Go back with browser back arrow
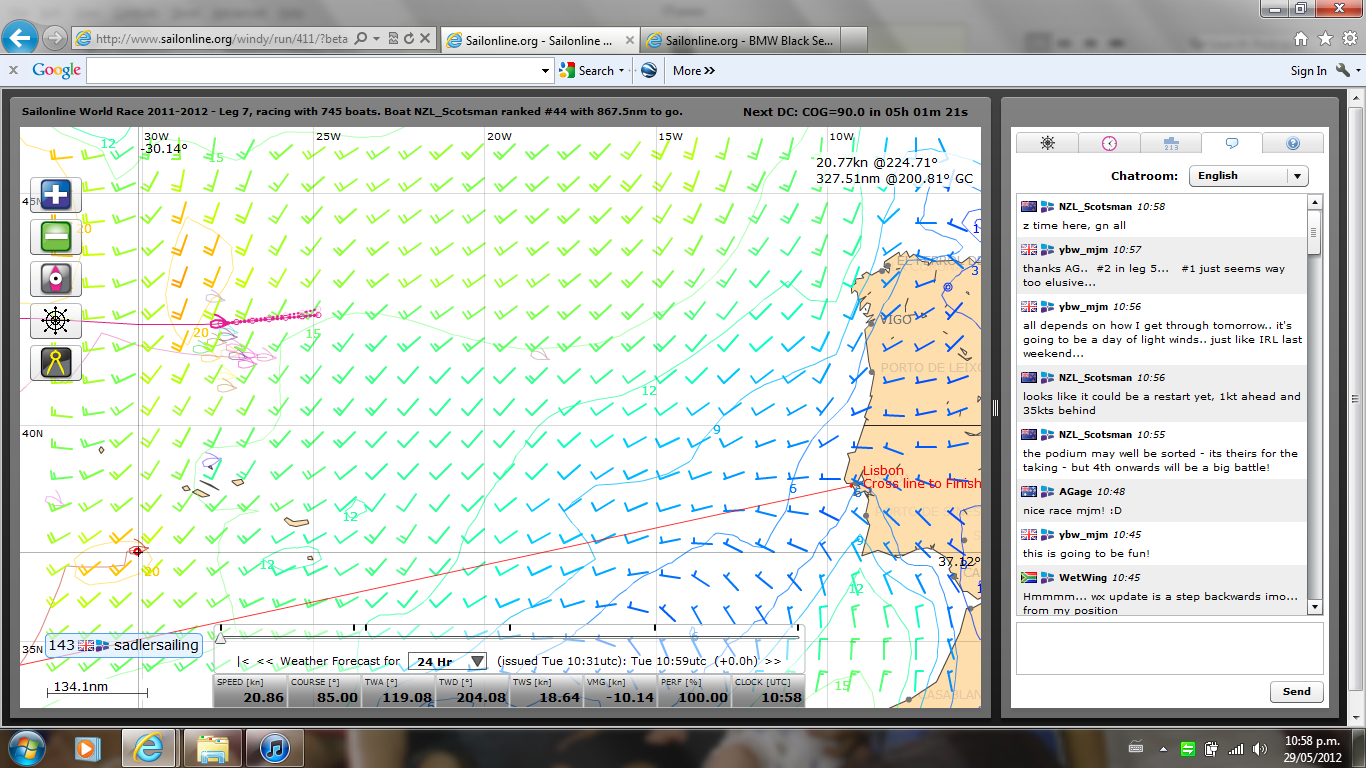Viewport: 1366px width, 768px height. pos(21,38)
